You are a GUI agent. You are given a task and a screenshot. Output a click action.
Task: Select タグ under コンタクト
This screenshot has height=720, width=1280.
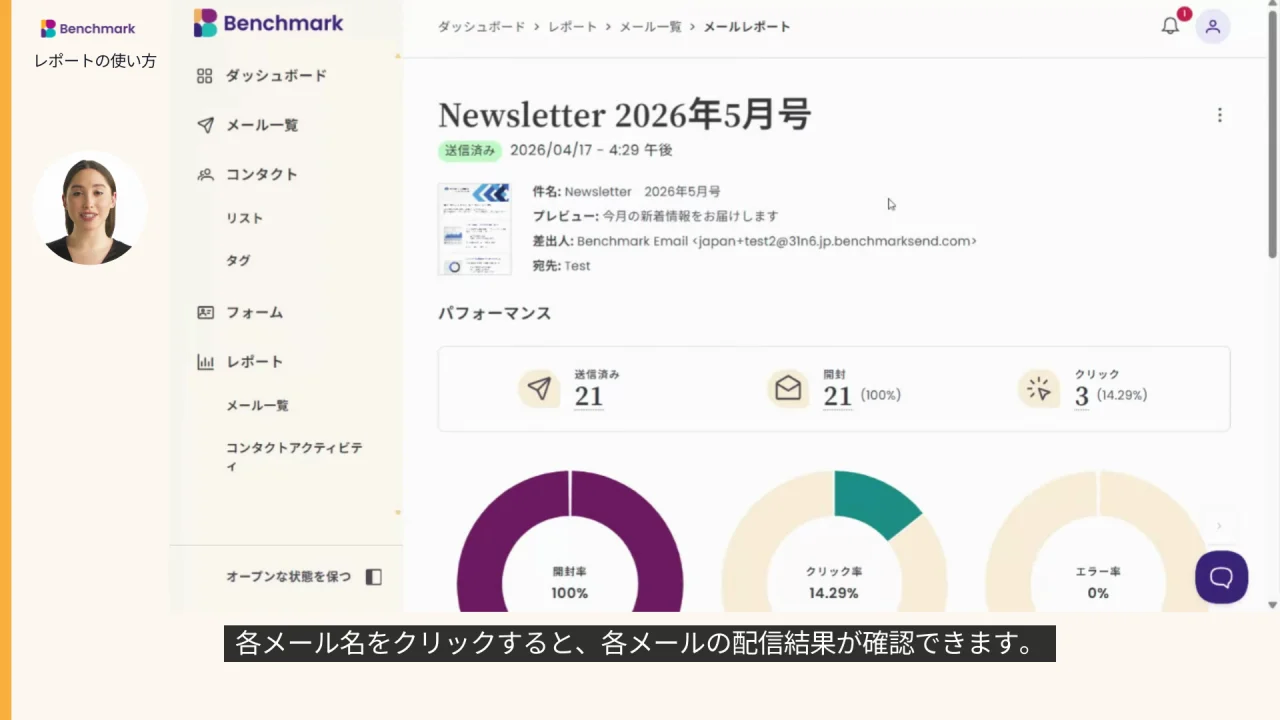(x=238, y=260)
